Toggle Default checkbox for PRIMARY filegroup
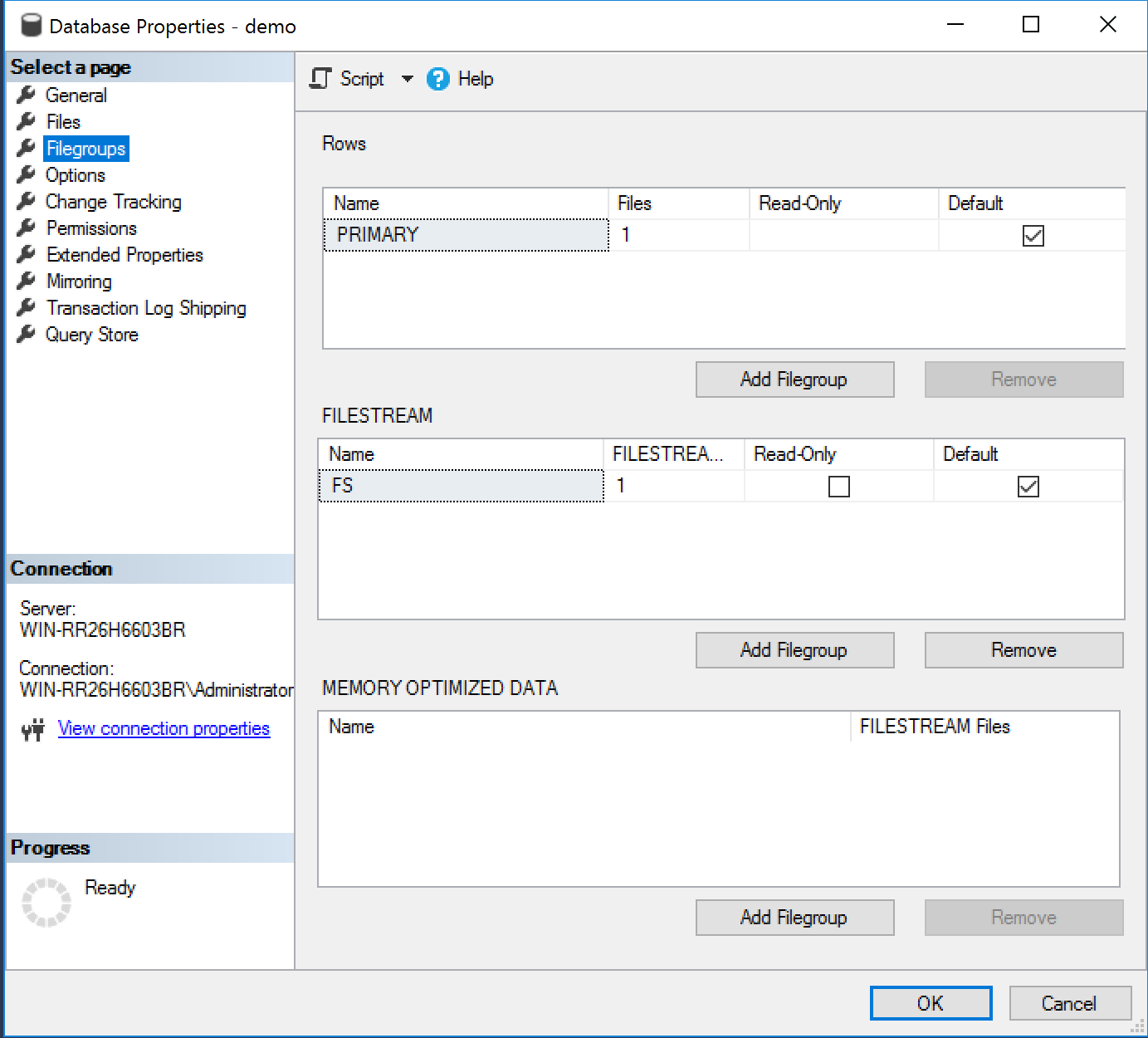 (x=1033, y=236)
